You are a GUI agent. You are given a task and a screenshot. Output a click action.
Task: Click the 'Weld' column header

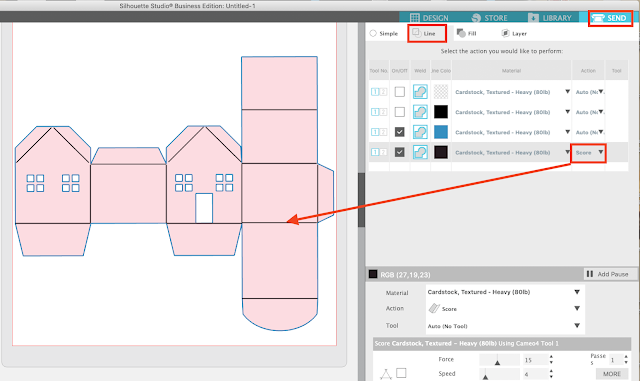[x=420, y=71]
